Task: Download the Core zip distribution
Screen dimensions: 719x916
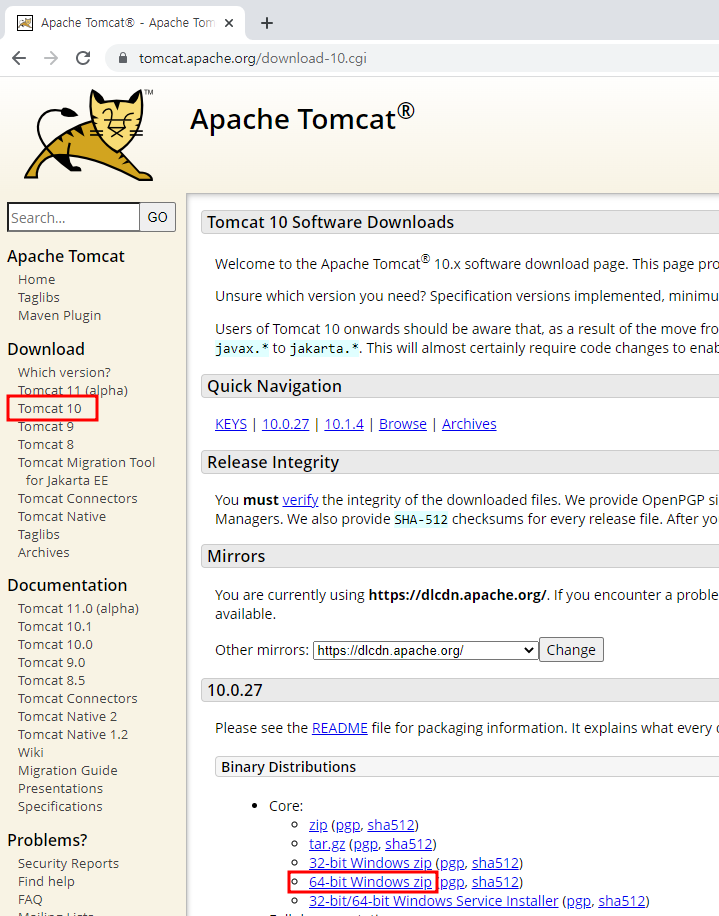Action: (x=318, y=825)
